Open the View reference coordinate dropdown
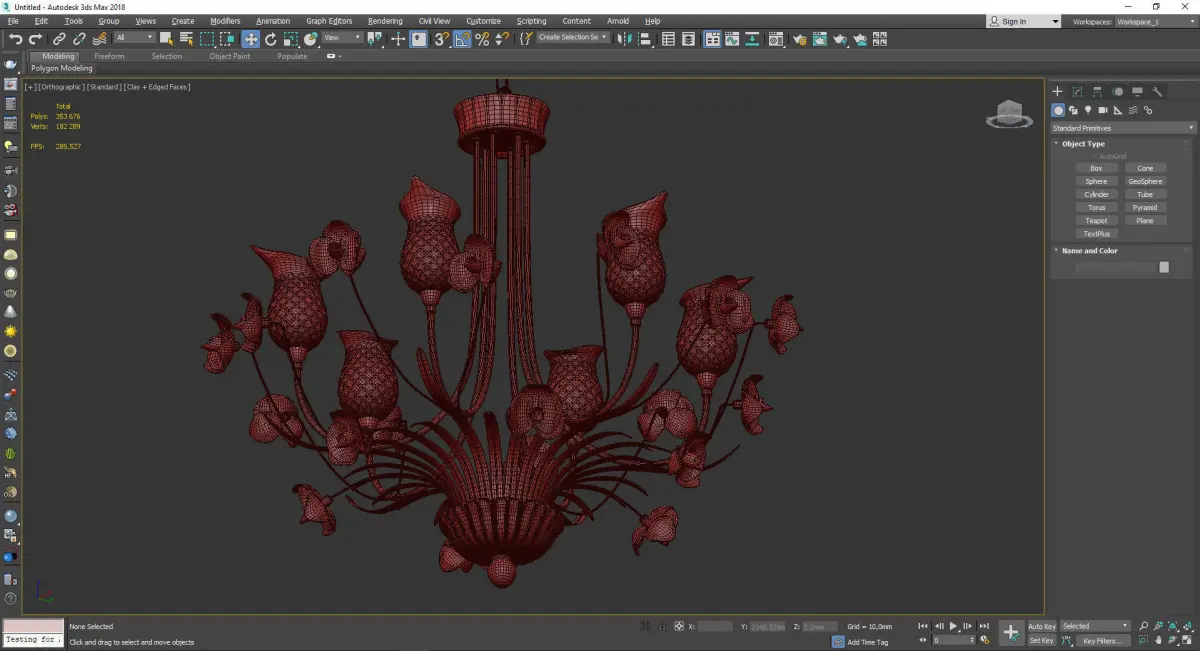 click(341, 38)
